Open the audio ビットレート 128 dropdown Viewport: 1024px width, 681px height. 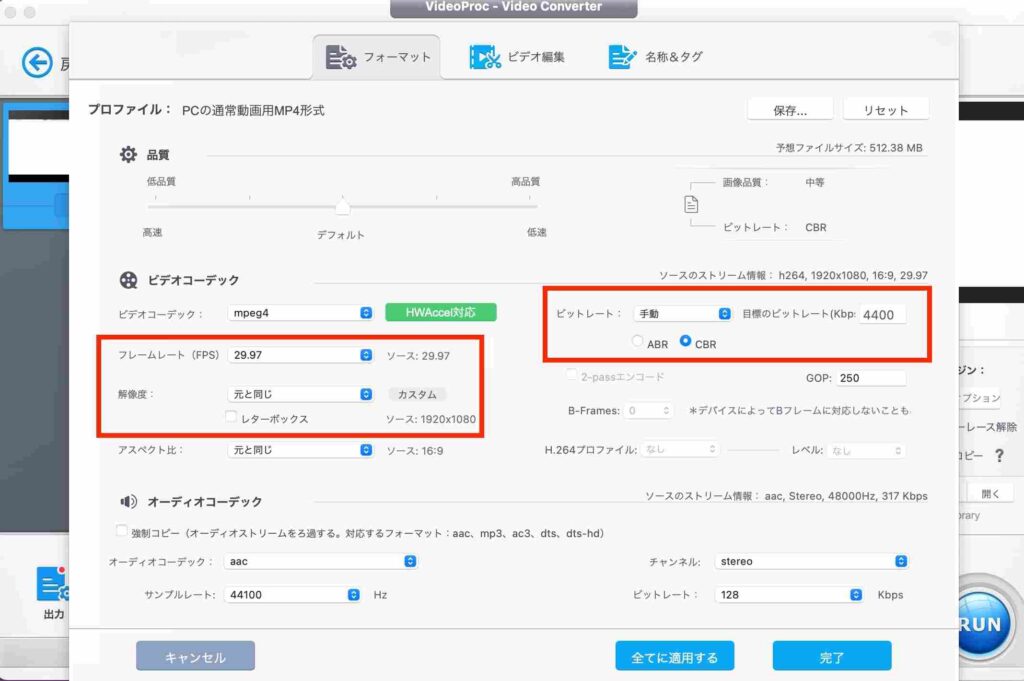tap(789, 595)
